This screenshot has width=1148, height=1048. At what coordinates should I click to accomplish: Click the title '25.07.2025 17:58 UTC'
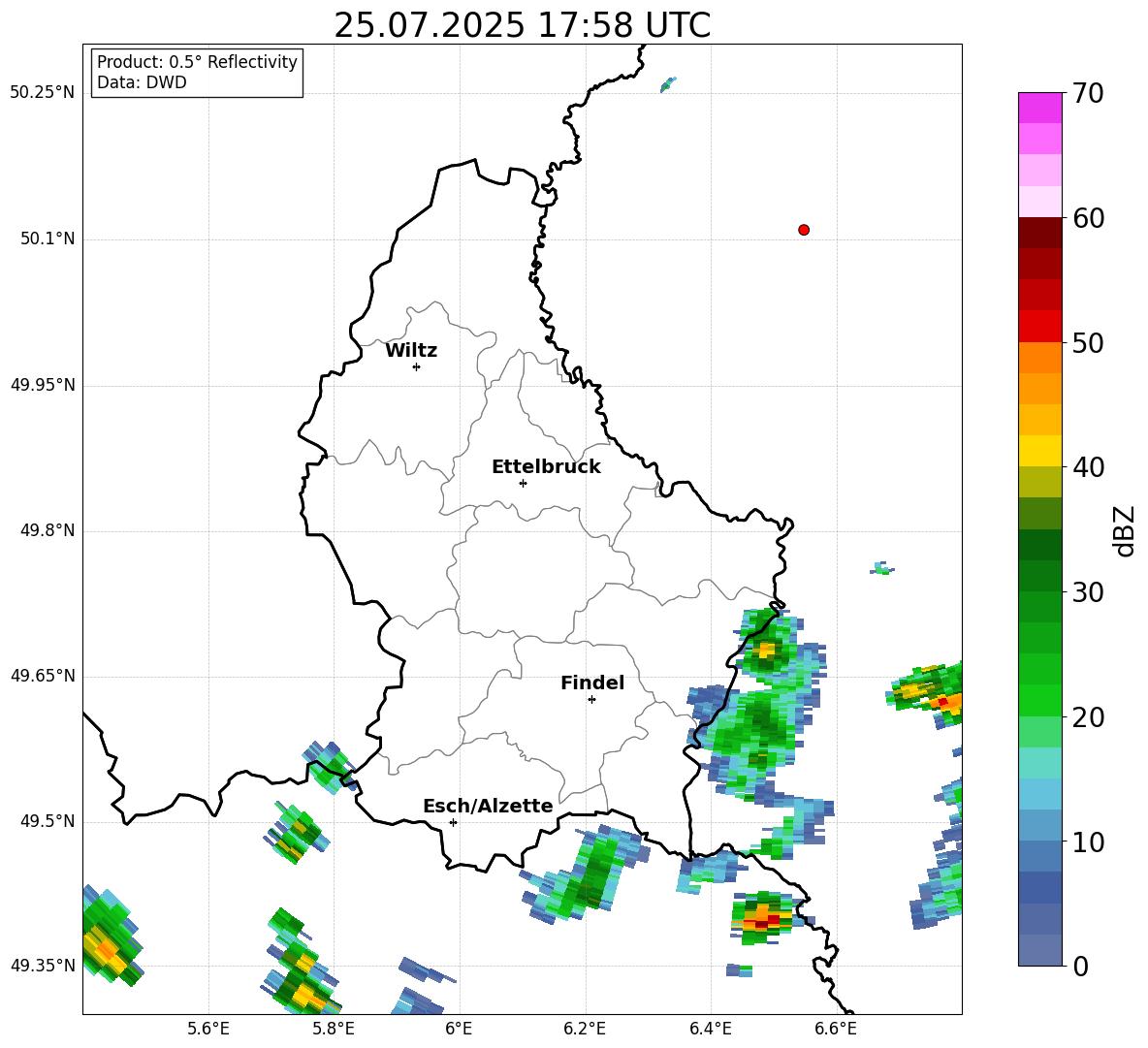[x=522, y=25]
